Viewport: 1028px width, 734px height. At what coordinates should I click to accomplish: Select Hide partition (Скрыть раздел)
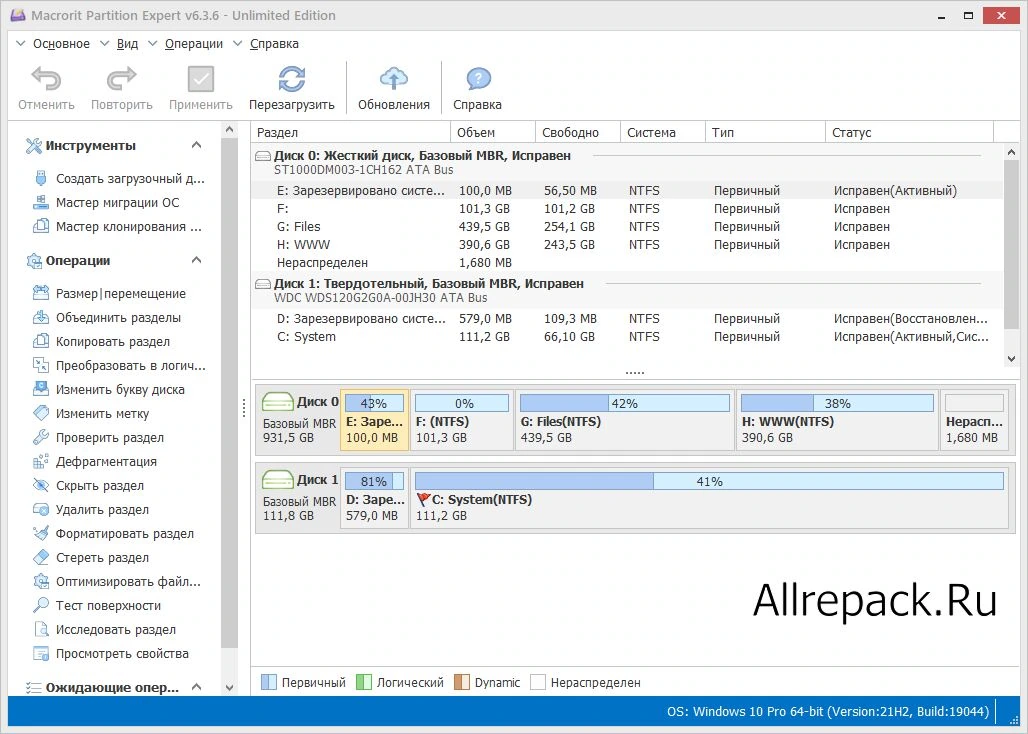pos(88,486)
